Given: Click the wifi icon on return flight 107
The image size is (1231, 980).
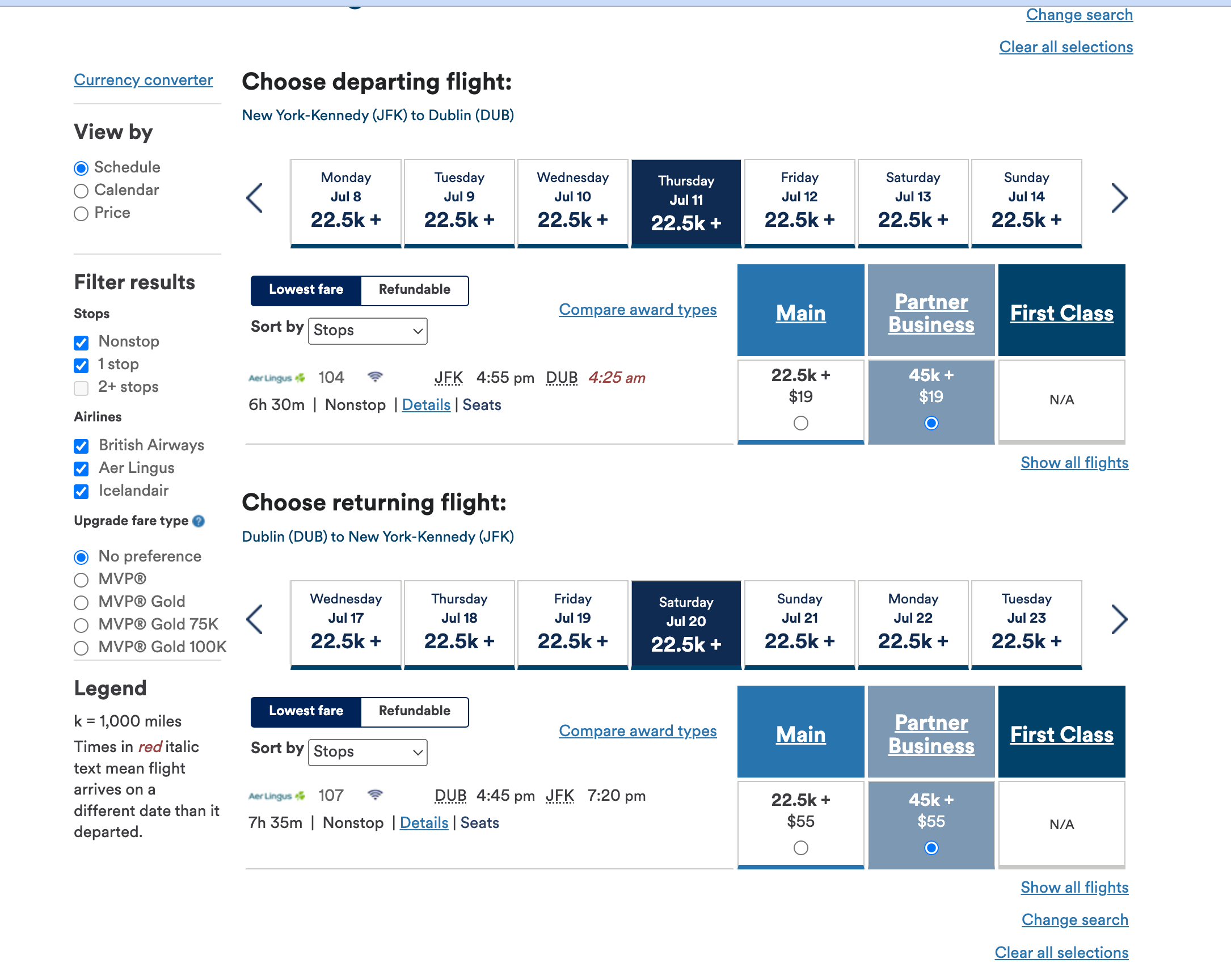Looking at the screenshot, I should (375, 795).
